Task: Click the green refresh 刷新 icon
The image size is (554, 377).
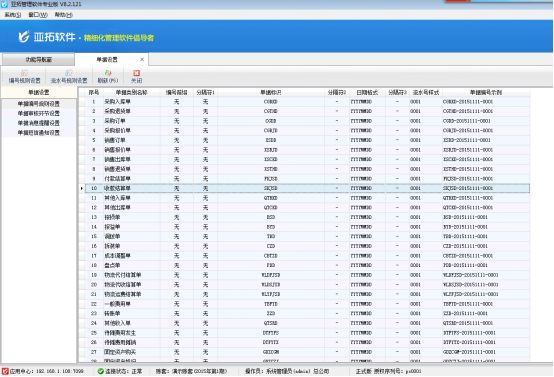Action: [x=108, y=73]
